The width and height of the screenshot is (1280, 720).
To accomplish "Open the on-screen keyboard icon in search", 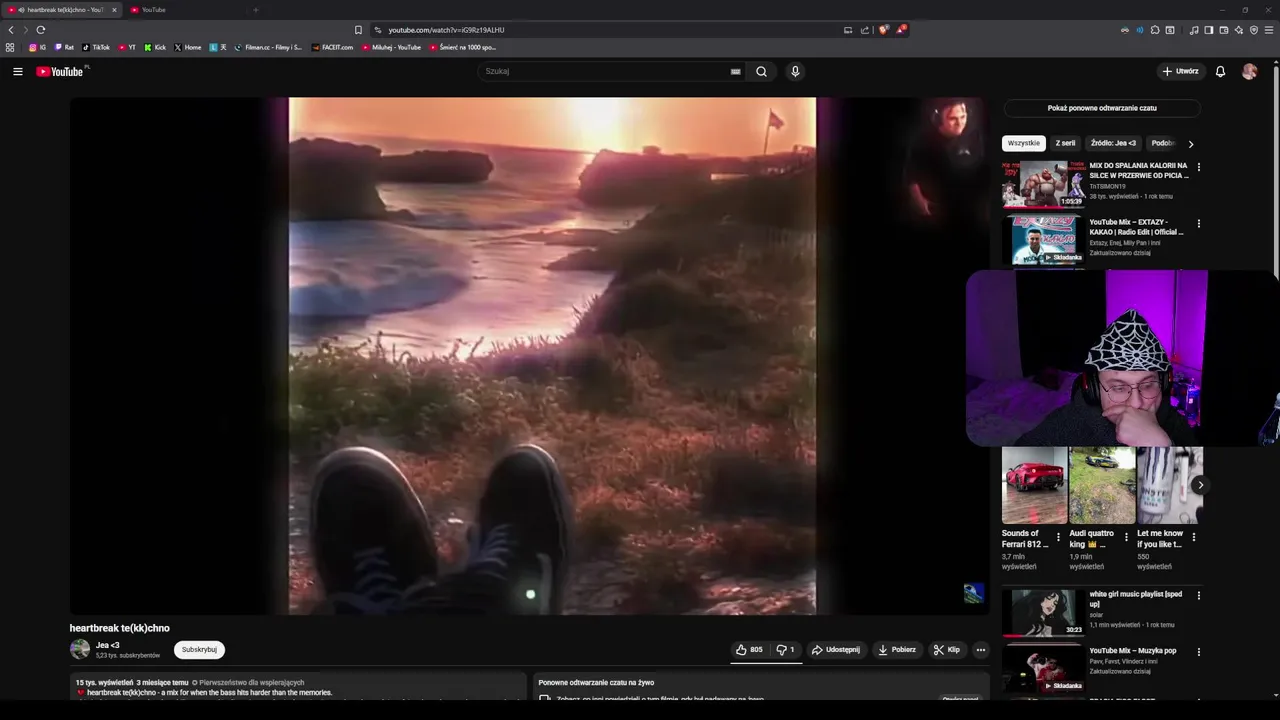I will click(735, 71).
